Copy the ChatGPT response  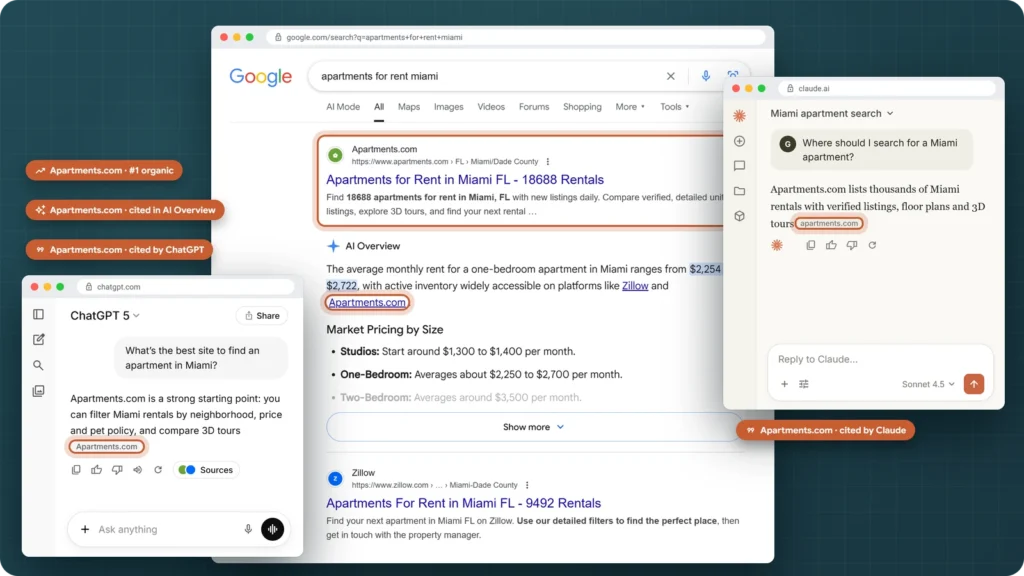[x=76, y=470]
